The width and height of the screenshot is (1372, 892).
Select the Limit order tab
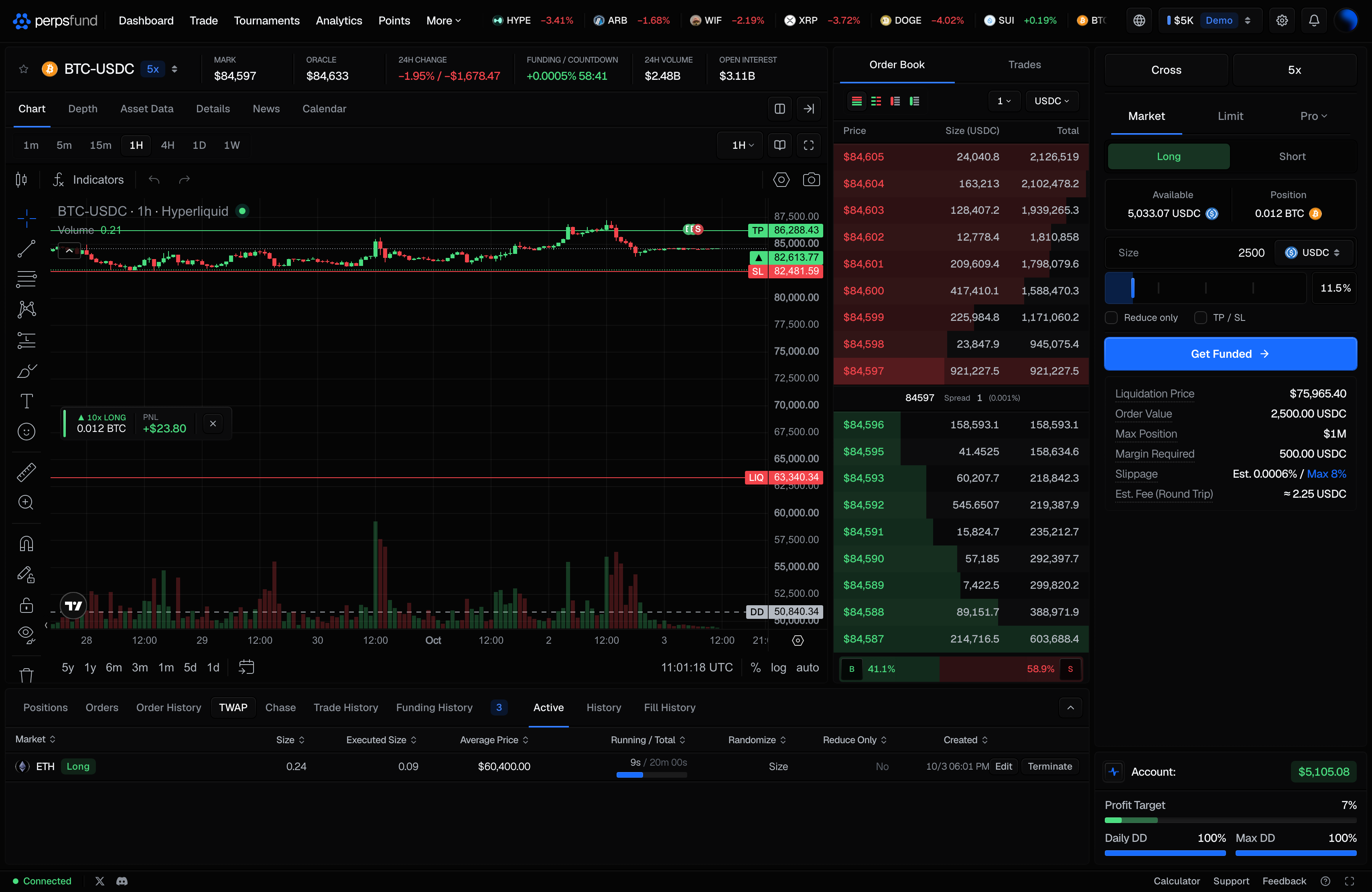[1230, 116]
